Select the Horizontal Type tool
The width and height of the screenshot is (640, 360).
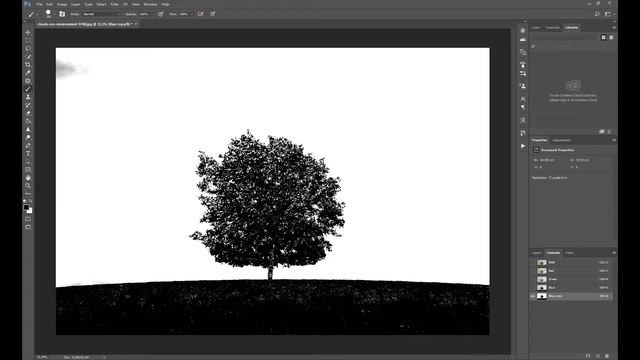pos(28,153)
